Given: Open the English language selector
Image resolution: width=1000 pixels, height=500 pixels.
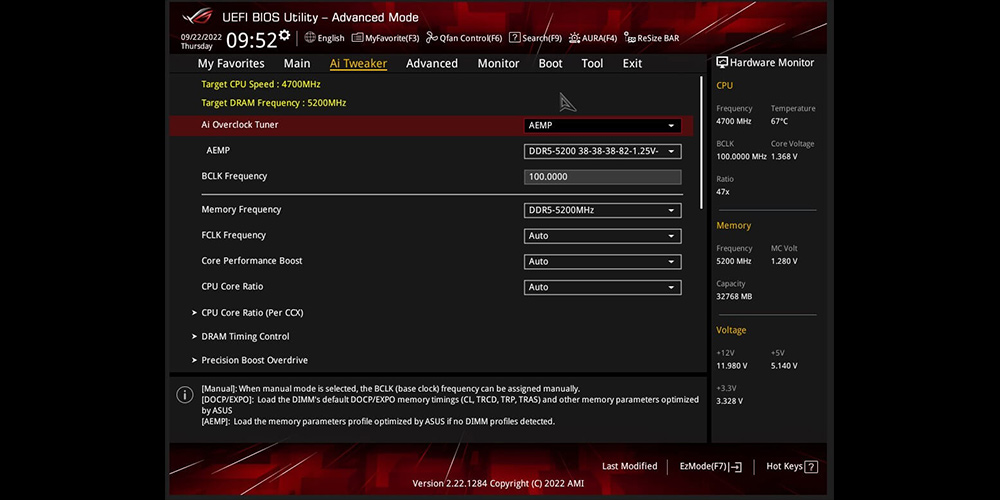Looking at the screenshot, I should pos(324,38).
